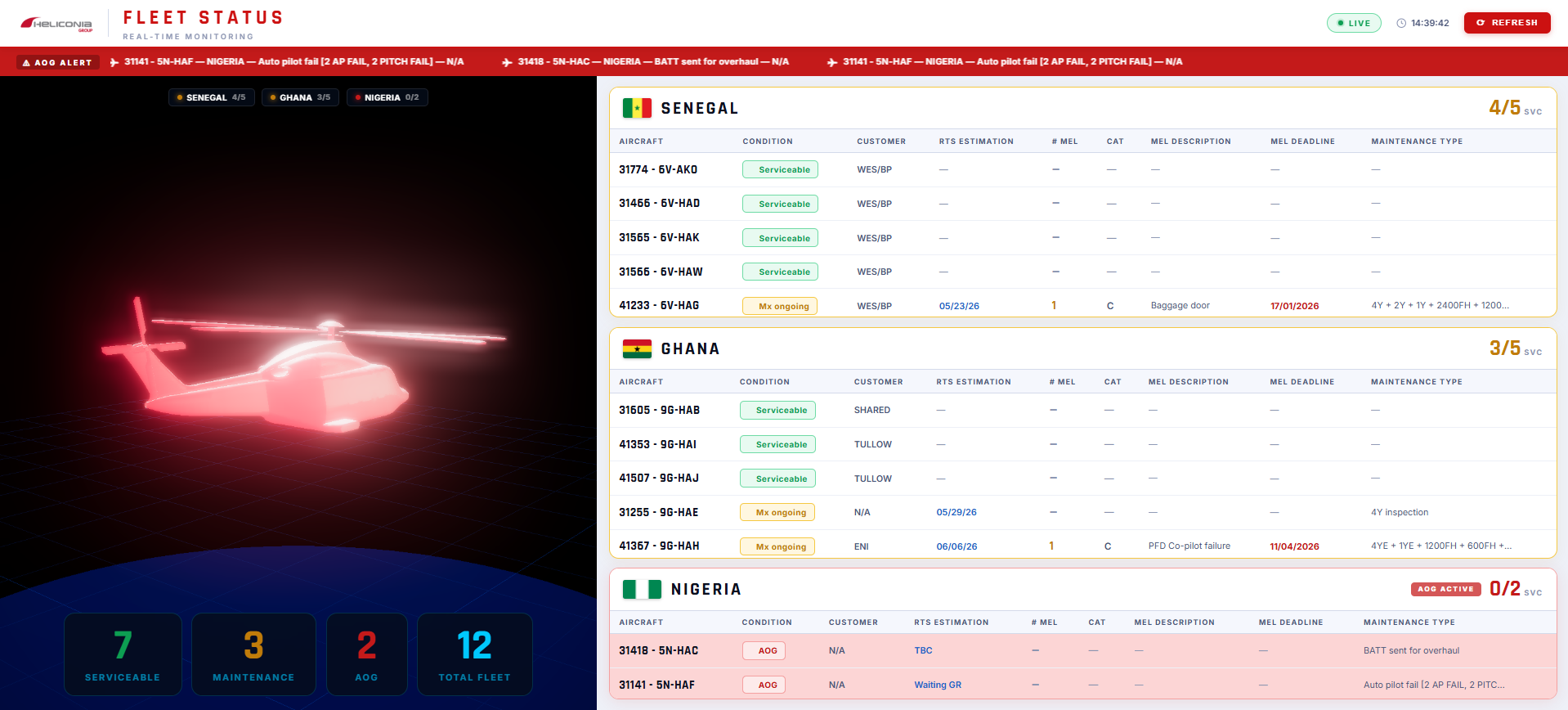Click the clock icon beside 14:39:42

click(x=1401, y=23)
